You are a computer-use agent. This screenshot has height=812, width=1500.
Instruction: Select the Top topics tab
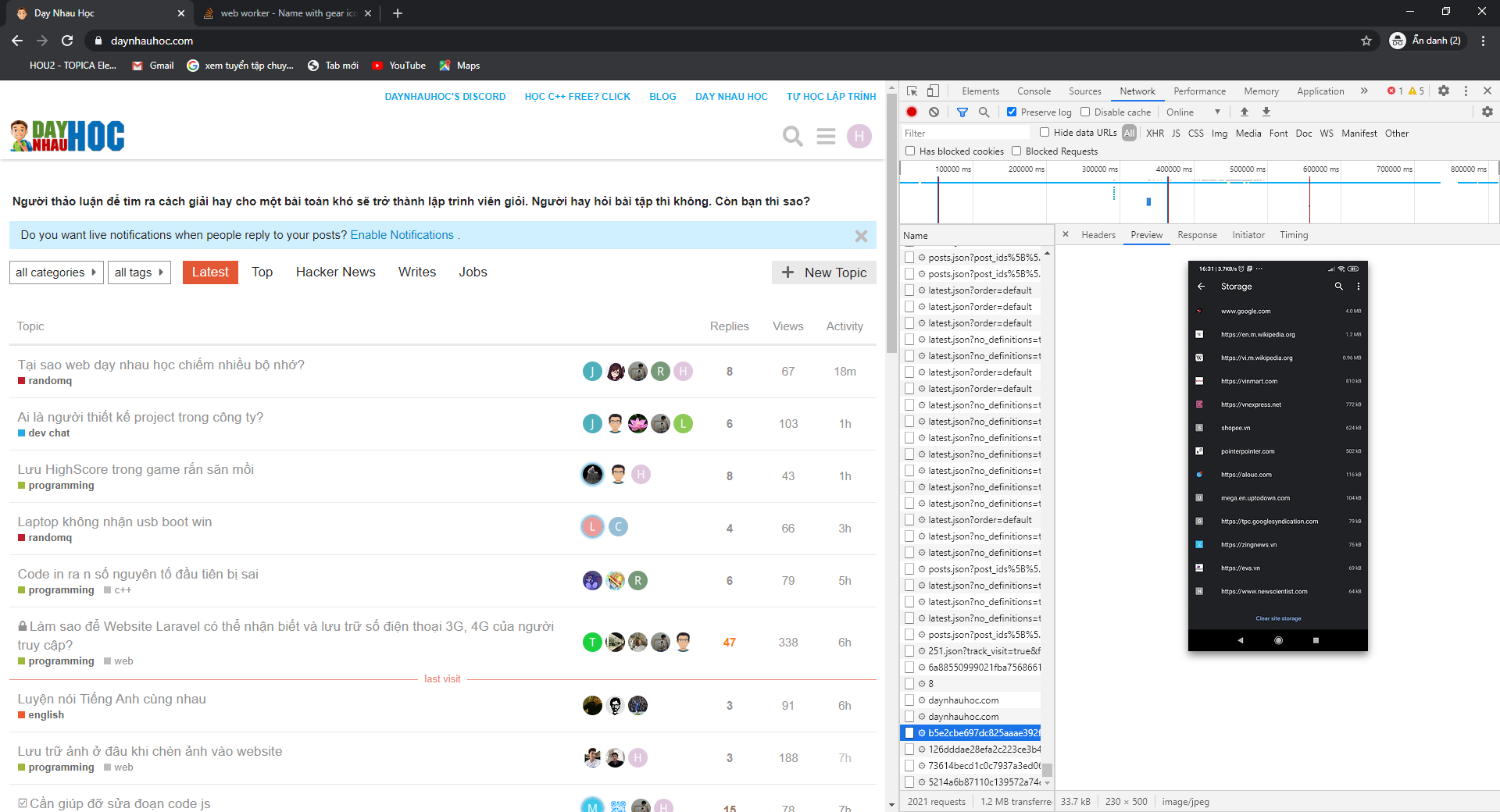(x=262, y=272)
